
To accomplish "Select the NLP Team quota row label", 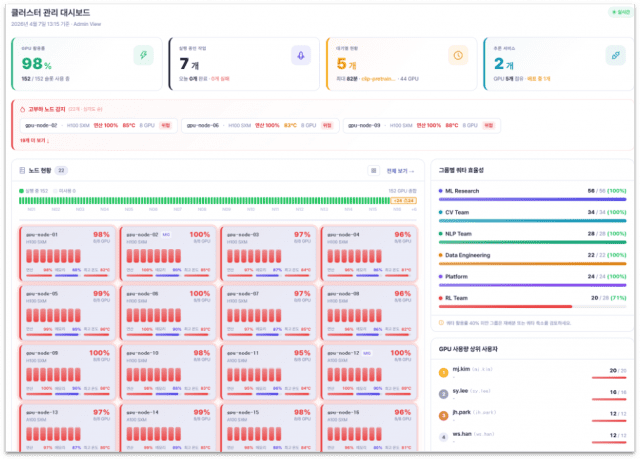I will click(x=458, y=234).
